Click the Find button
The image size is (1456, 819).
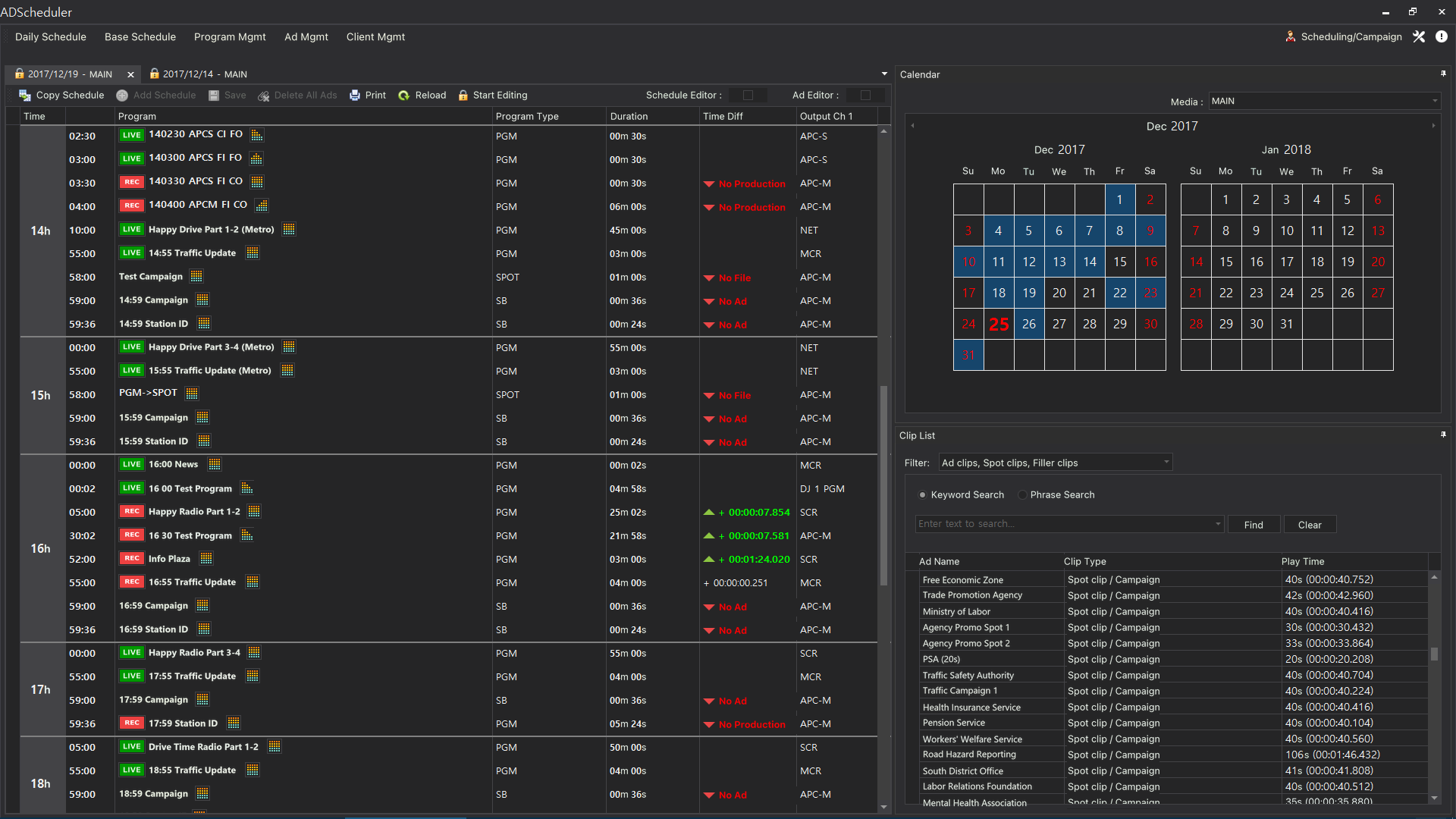click(x=1254, y=525)
